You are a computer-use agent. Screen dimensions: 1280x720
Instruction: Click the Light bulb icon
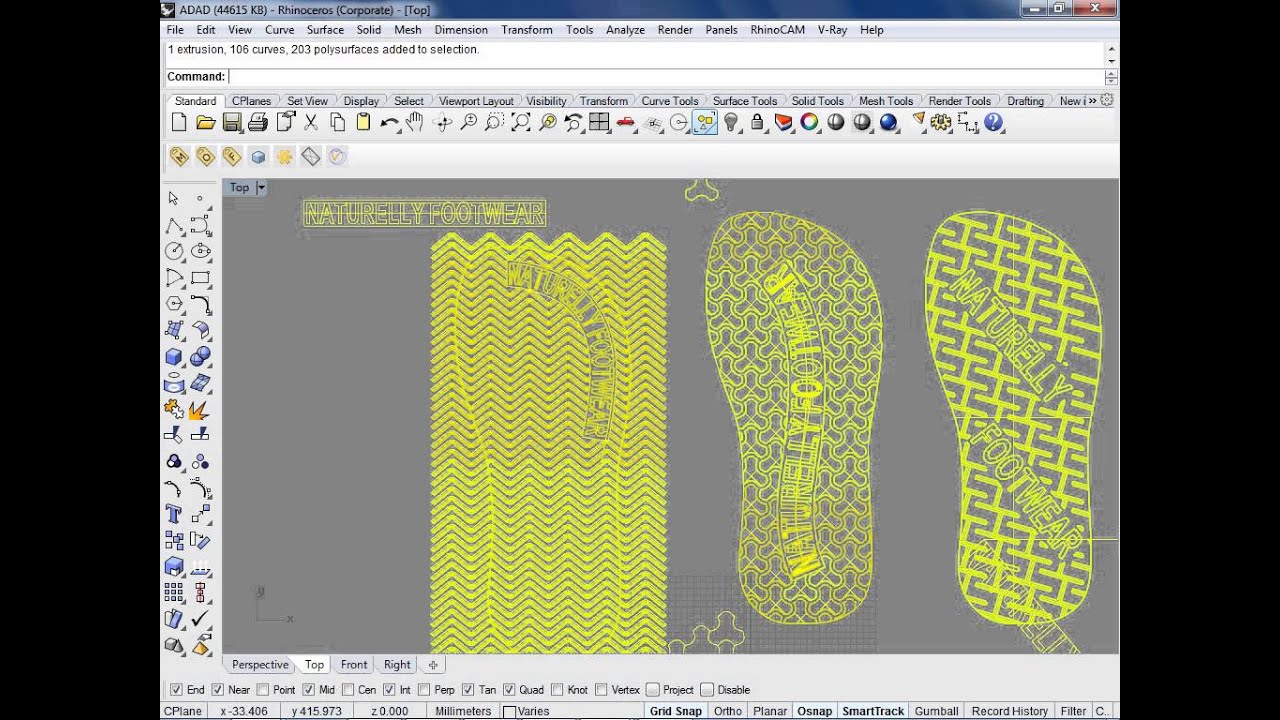click(731, 122)
